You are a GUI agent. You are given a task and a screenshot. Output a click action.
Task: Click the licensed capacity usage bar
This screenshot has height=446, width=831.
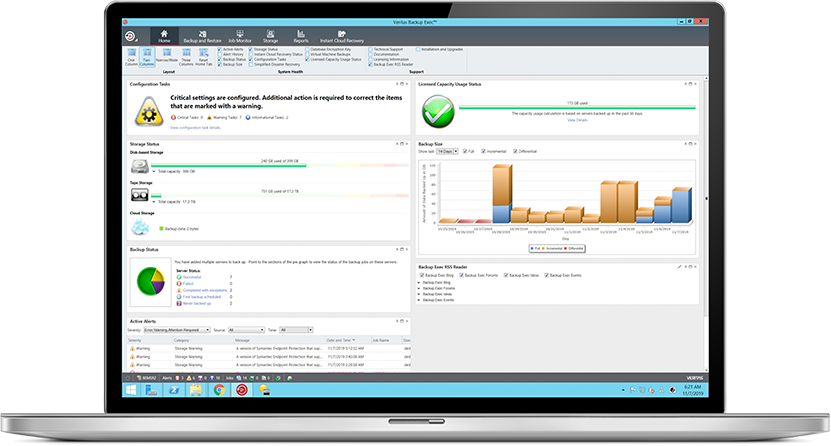click(x=577, y=108)
